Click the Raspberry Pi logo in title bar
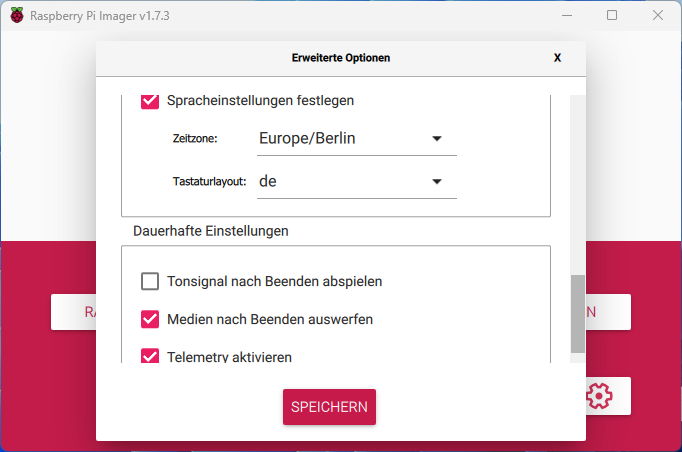Viewport: 682px width, 452px height. [17, 16]
